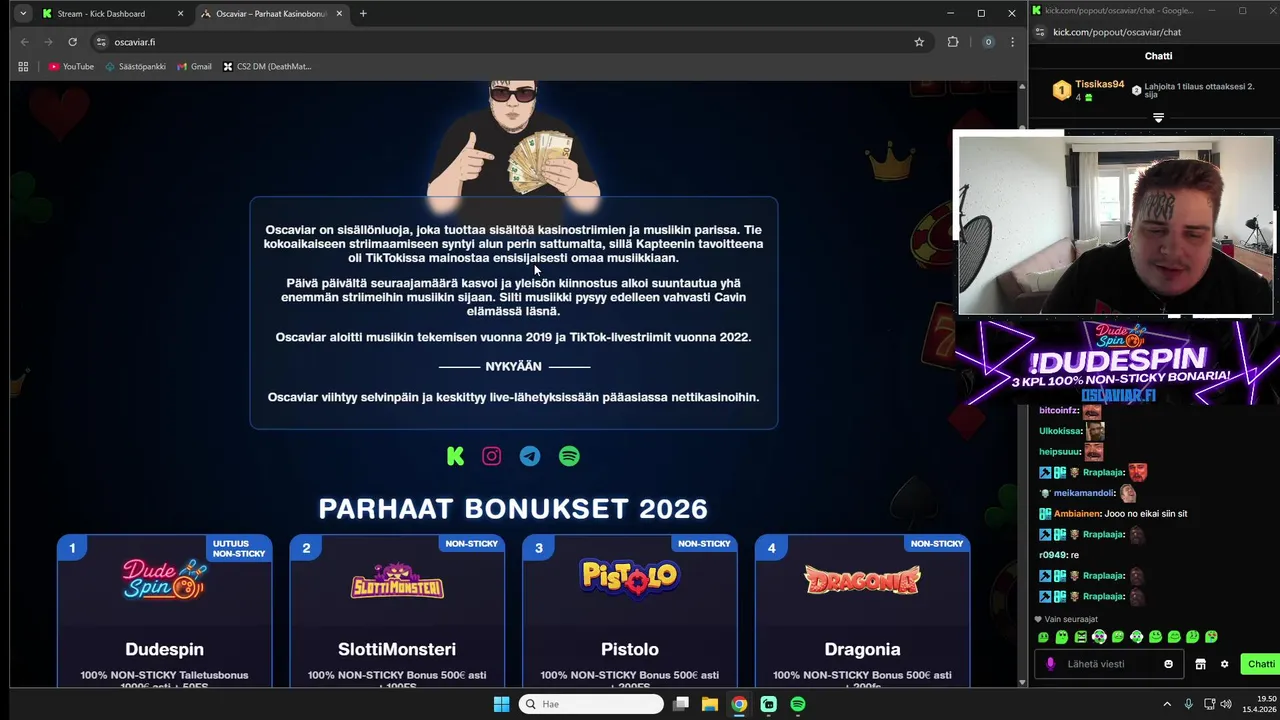Viewport: 1280px width, 720px height.
Task: Go back to the previous page
Action: (x=25, y=42)
